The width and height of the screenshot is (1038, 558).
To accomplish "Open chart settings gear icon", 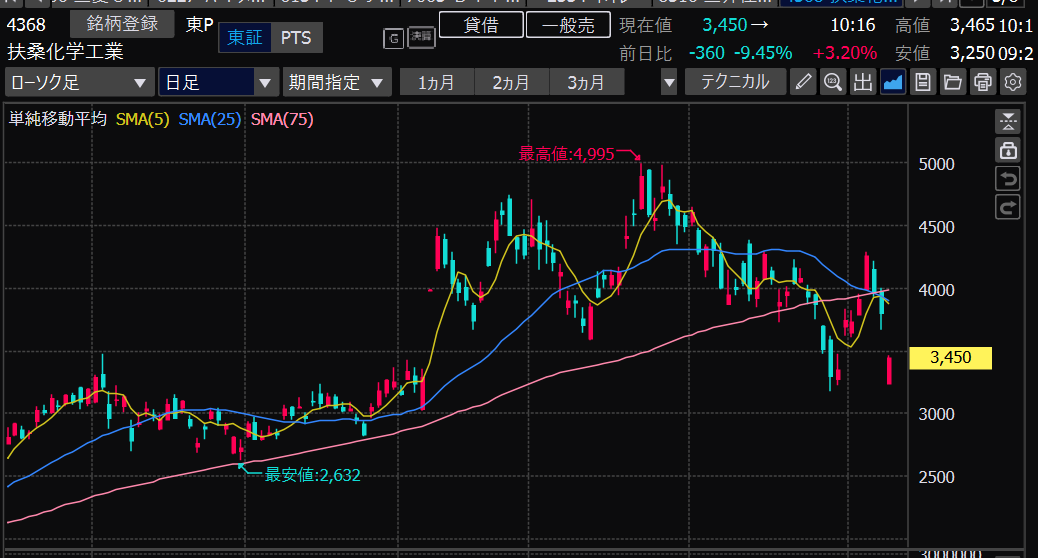I will coord(1013,82).
